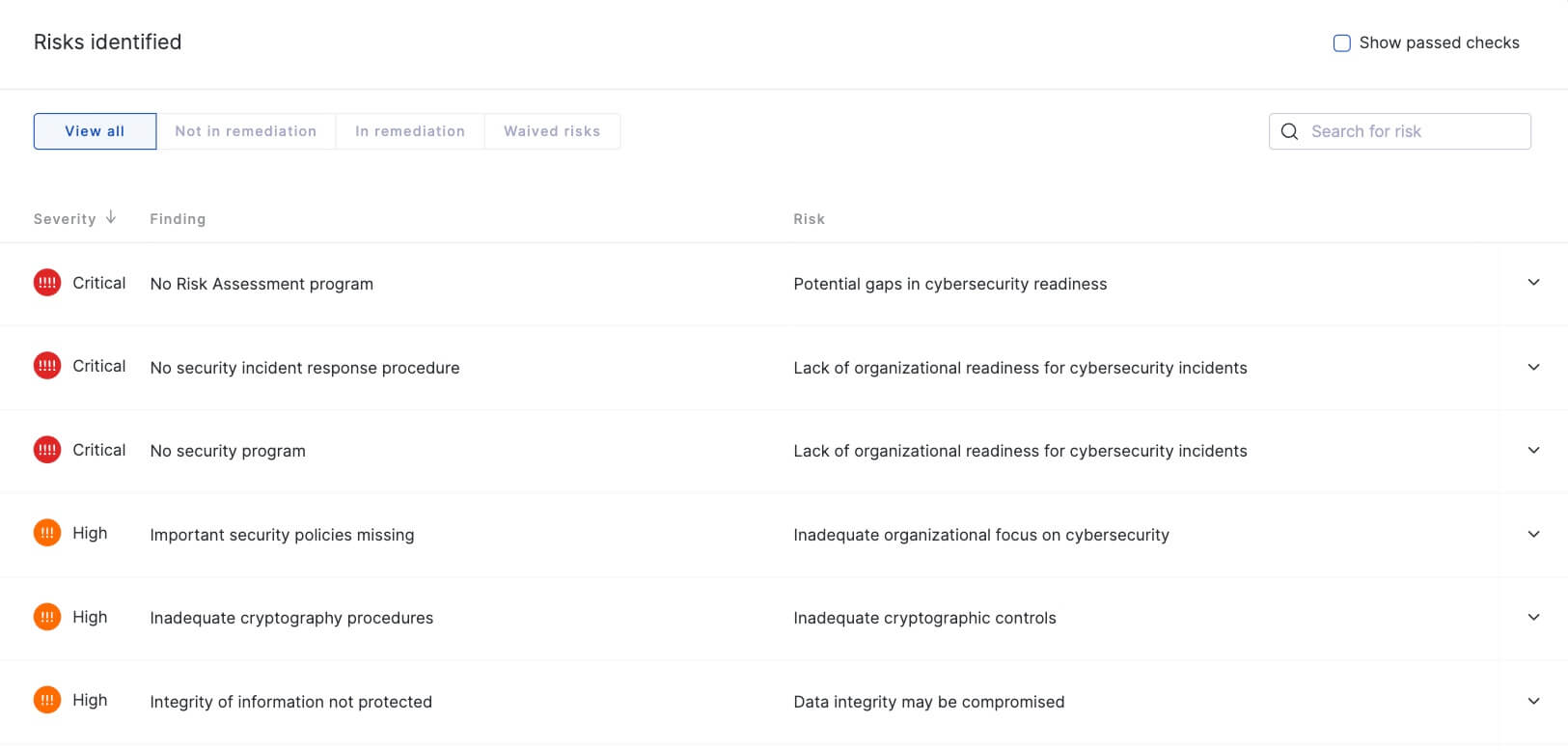The image size is (1568, 751).
Task: Enable the Show passed checks checkbox
Action: [1341, 42]
